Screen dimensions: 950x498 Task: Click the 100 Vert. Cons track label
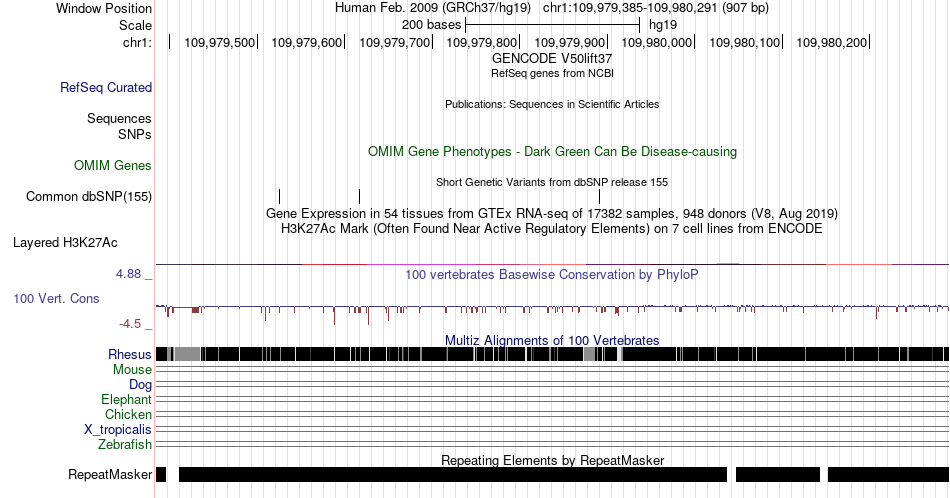click(x=56, y=299)
